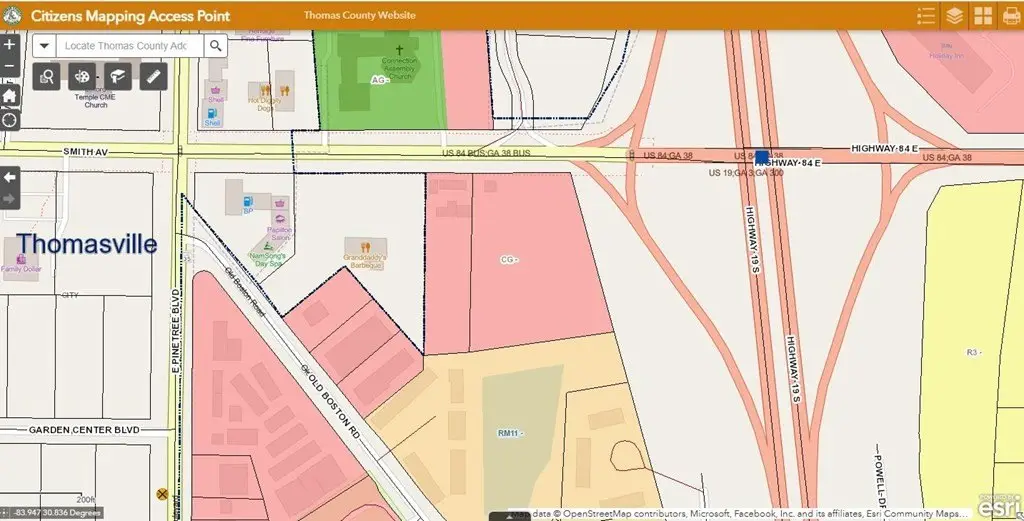Zoom in on the map

[x=10, y=45]
